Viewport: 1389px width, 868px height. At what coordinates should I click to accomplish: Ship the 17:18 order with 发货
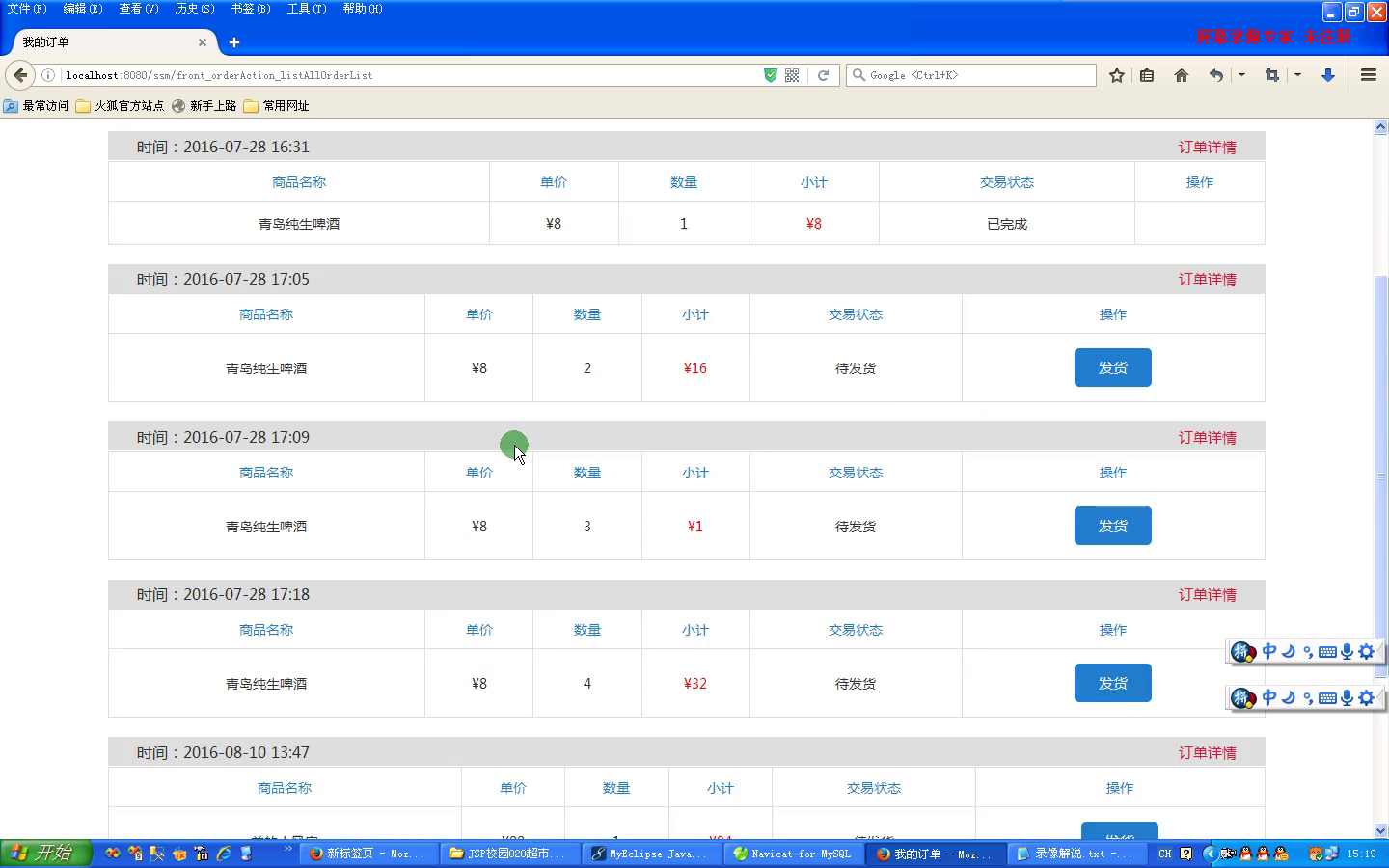point(1112,683)
